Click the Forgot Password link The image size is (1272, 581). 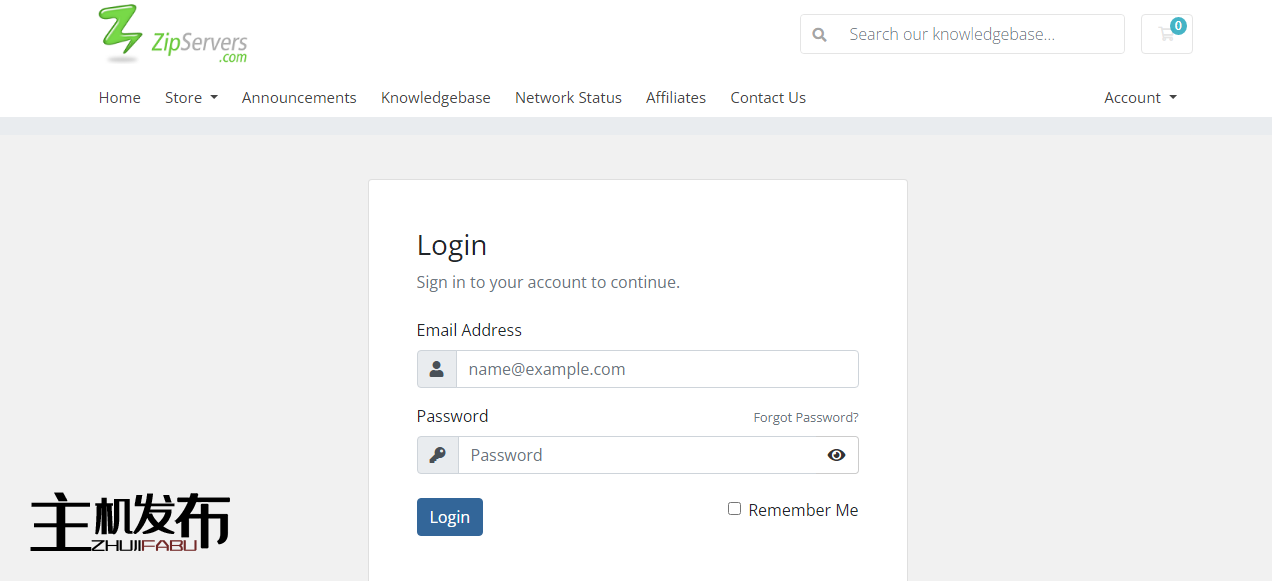tap(805, 417)
